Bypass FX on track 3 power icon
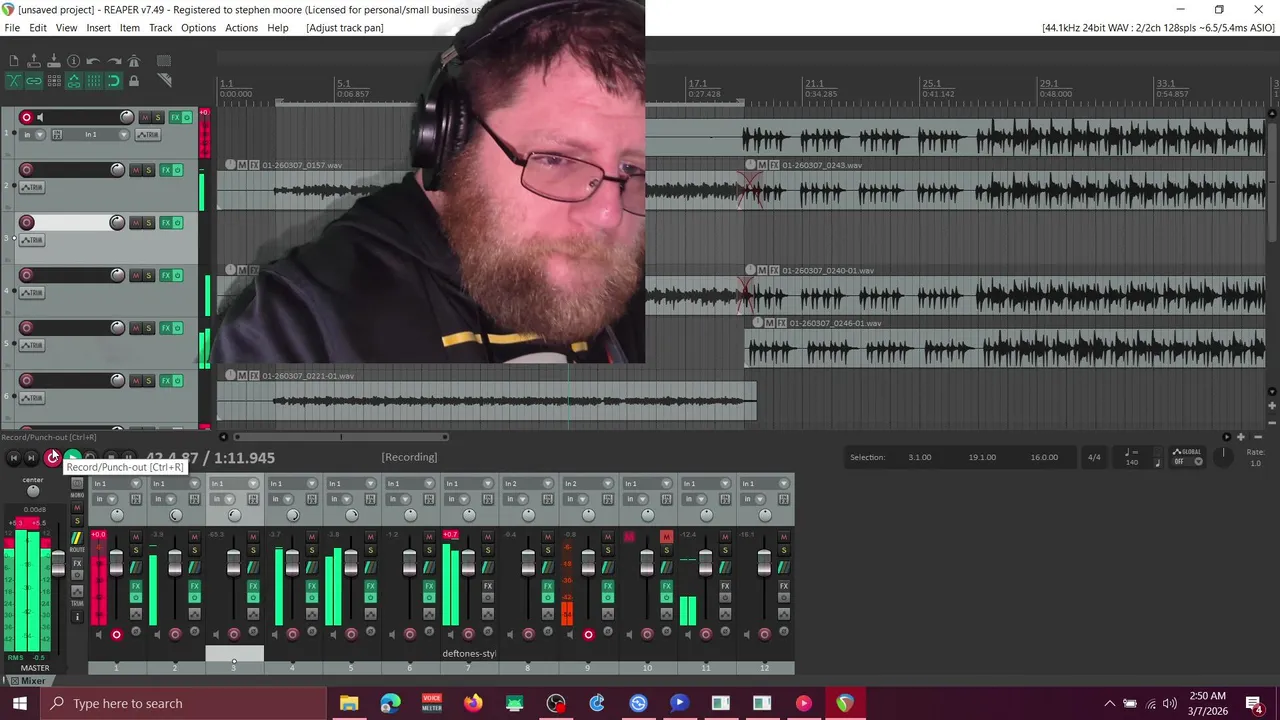Image resolution: width=1280 pixels, height=720 pixels. [178, 223]
